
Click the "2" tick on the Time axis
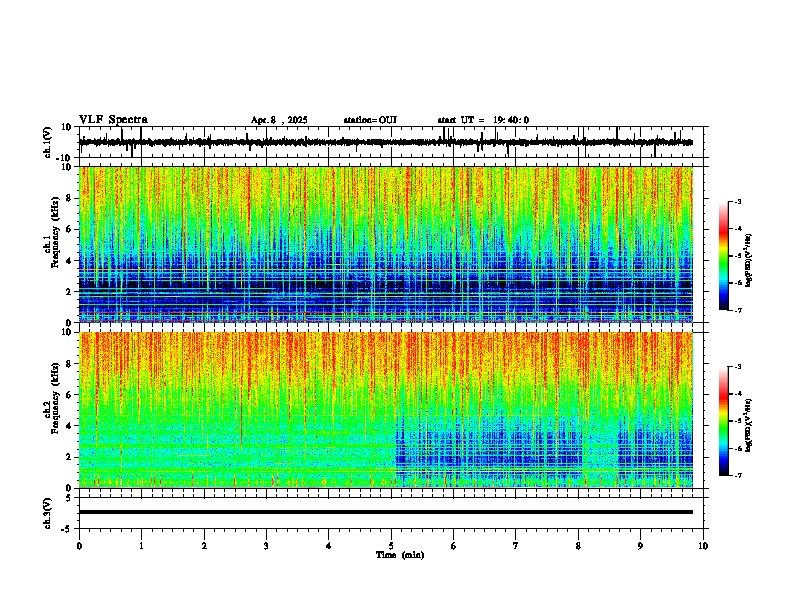(204, 546)
